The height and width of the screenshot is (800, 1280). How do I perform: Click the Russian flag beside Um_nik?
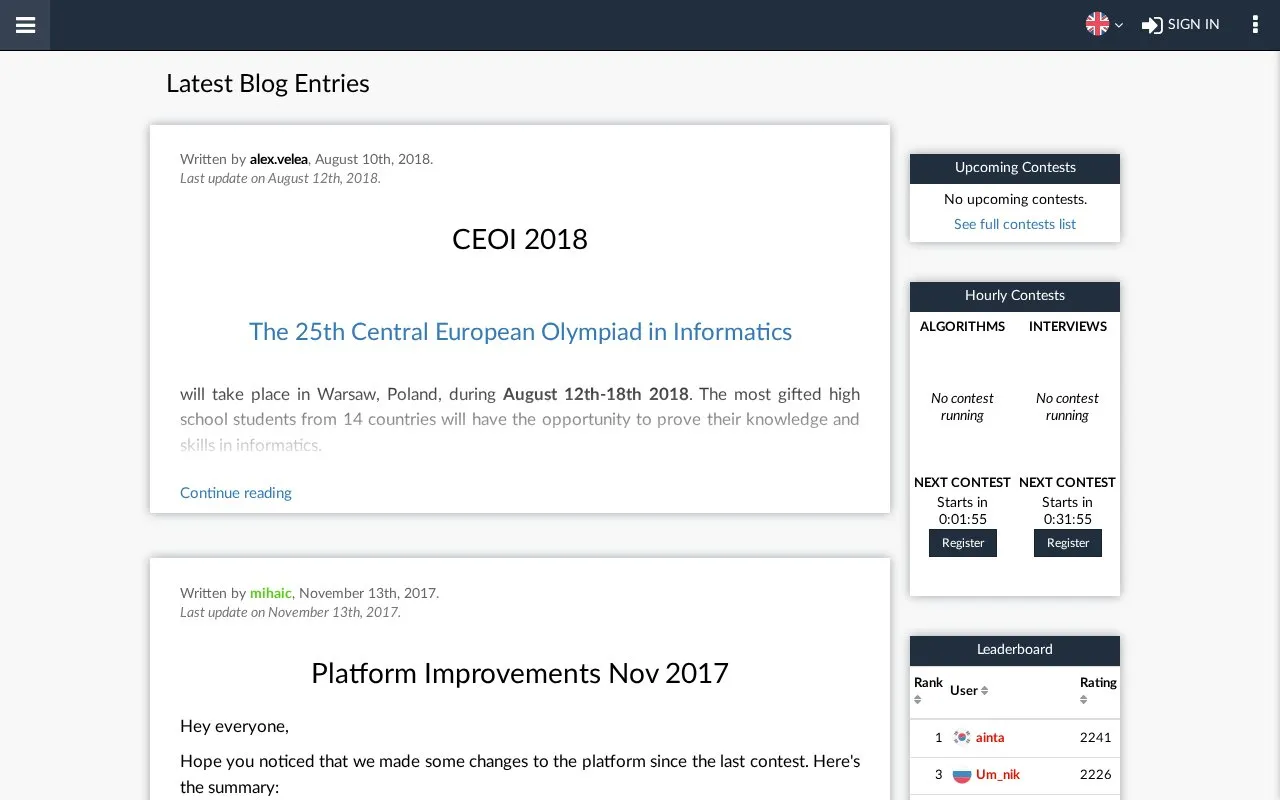[x=962, y=775]
